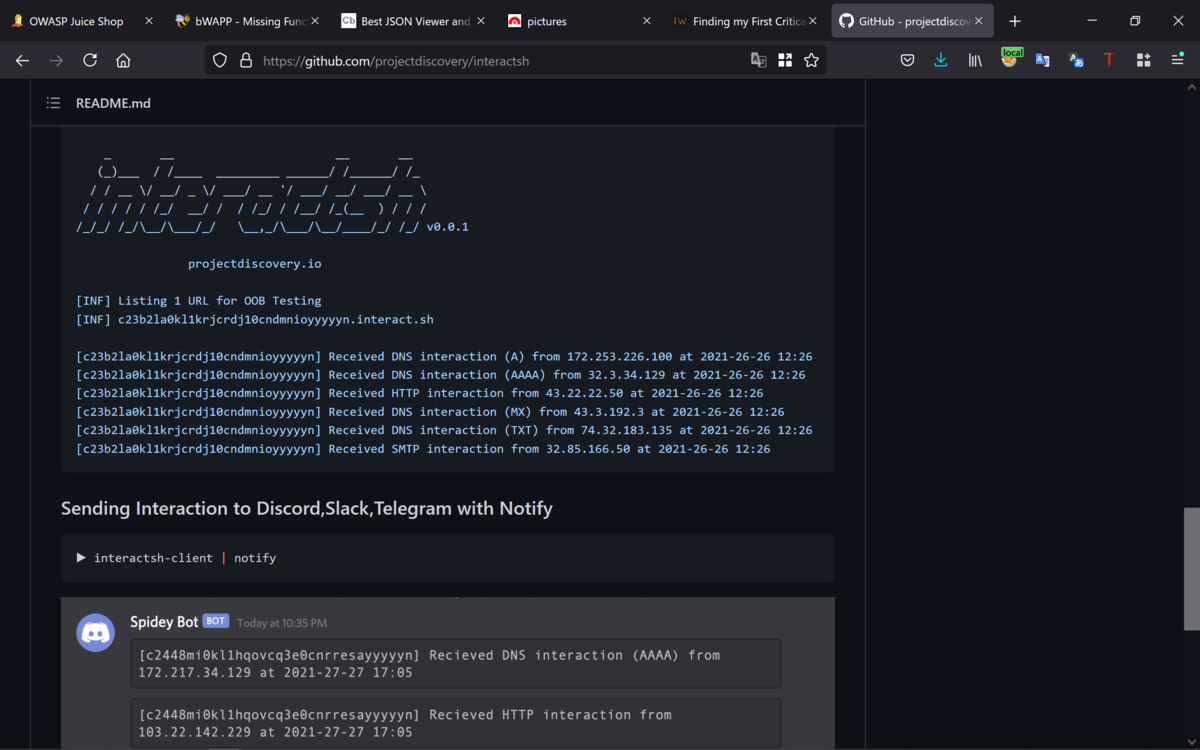Image resolution: width=1200 pixels, height=750 pixels.
Task: Click the SMTP interaction from 32.85.166.50 line
Action: (423, 449)
